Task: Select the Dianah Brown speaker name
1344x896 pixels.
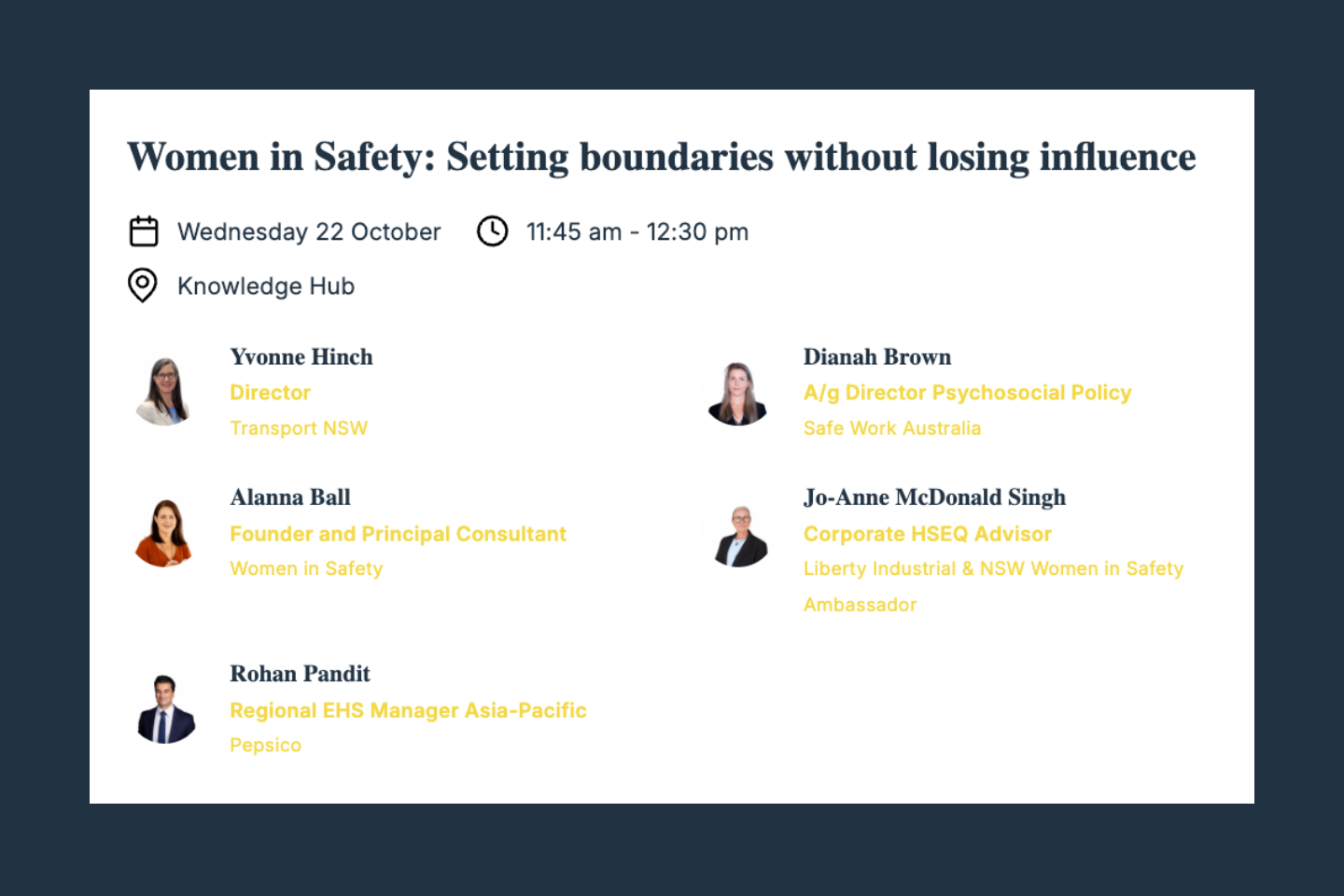Action: point(876,357)
